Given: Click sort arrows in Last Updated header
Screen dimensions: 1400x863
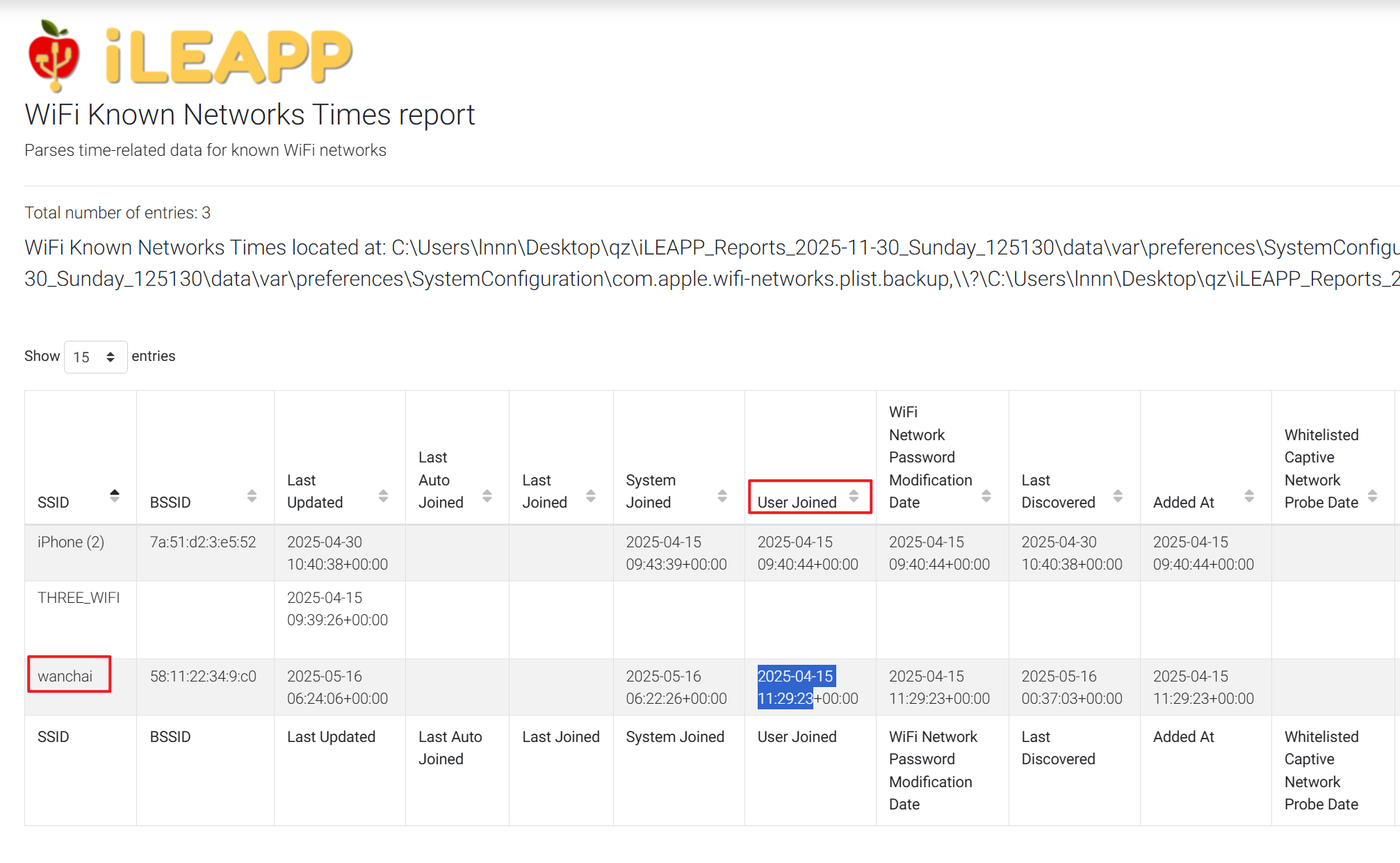Looking at the screenshot, I should pyautogui.click(x=383, y=496).
